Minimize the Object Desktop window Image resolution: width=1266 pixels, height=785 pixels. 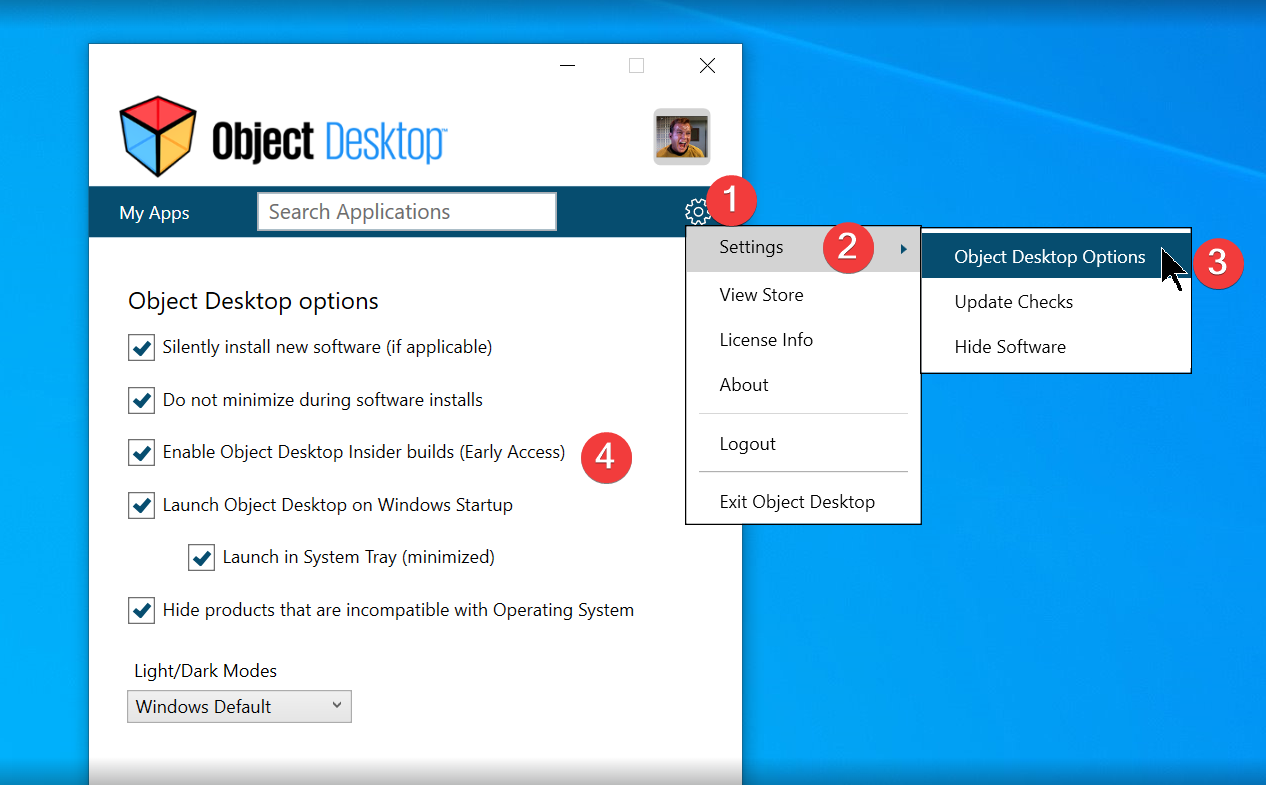coord(568,66)
